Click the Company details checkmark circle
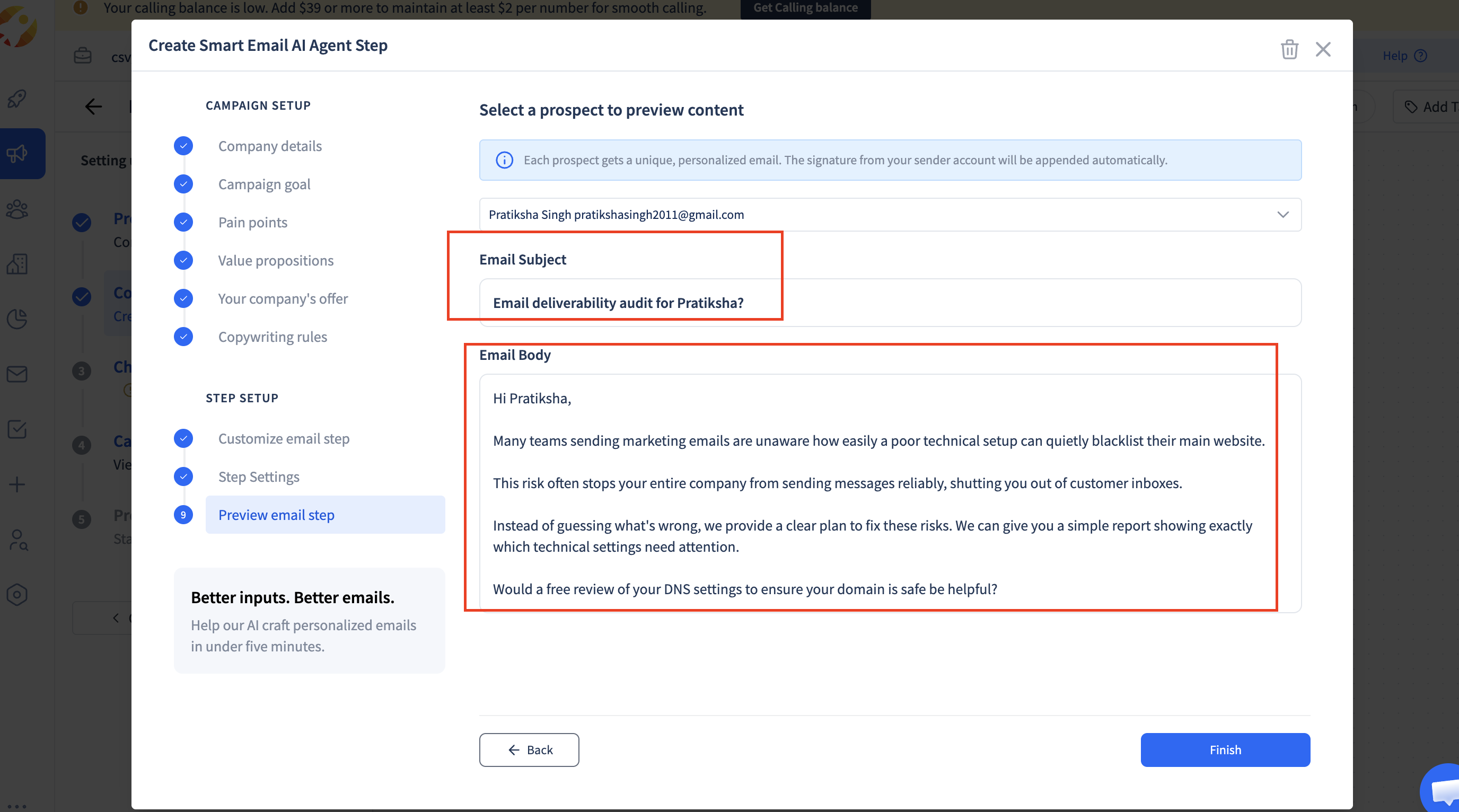Screen dimensions: 1459x812 tap(183, 146)
